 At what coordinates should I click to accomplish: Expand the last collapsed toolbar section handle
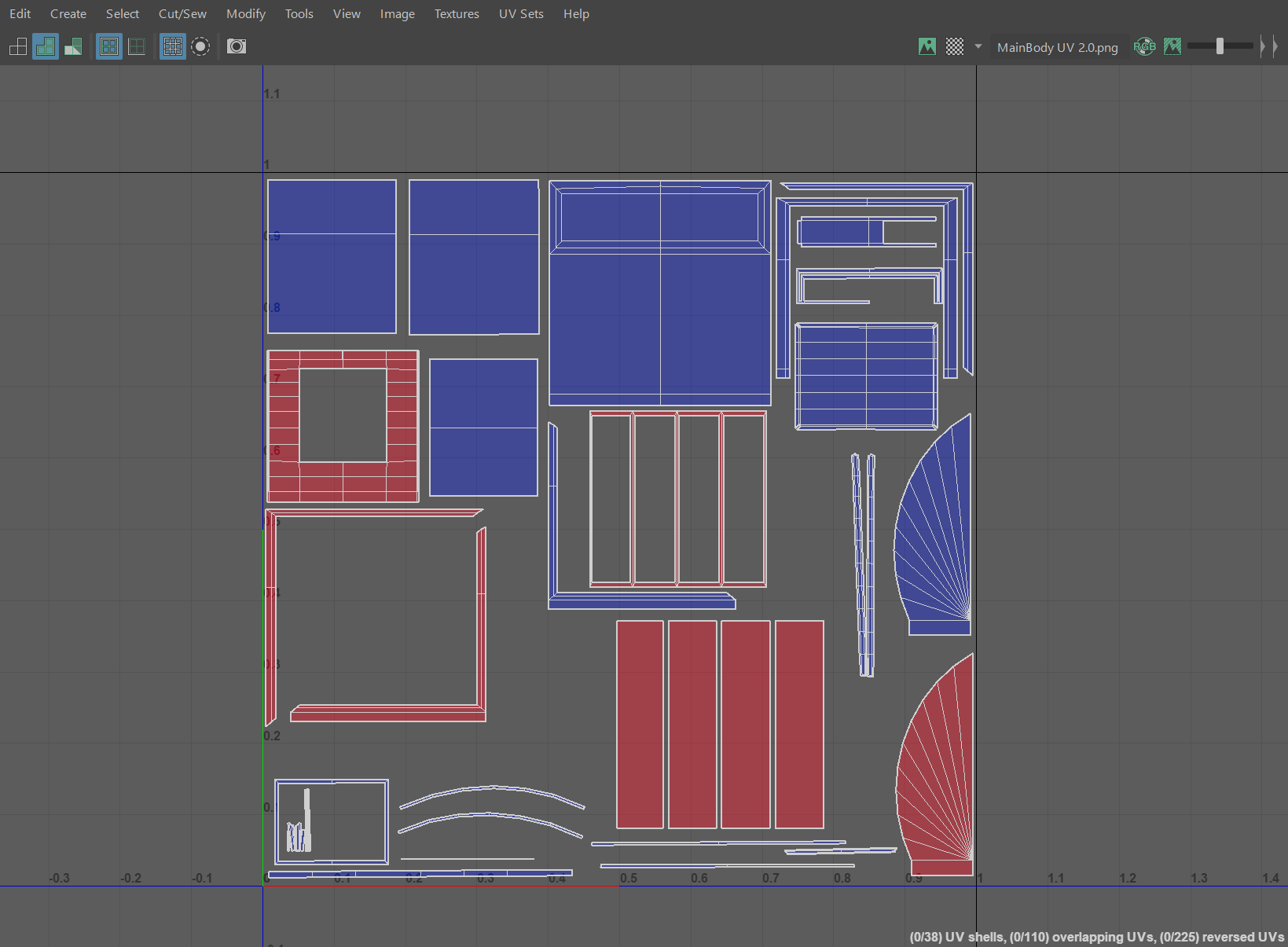click(1275, 46)
